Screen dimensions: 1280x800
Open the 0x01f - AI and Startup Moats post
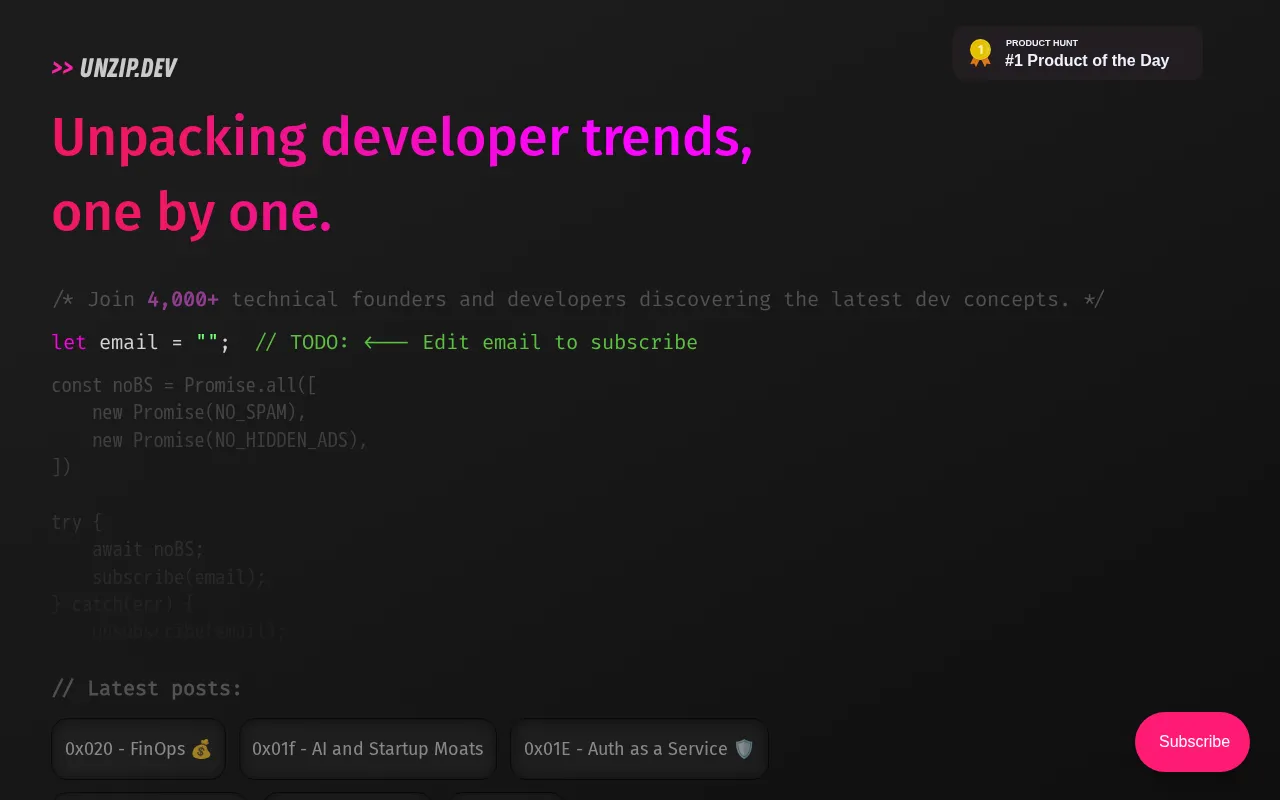(368, 749)
